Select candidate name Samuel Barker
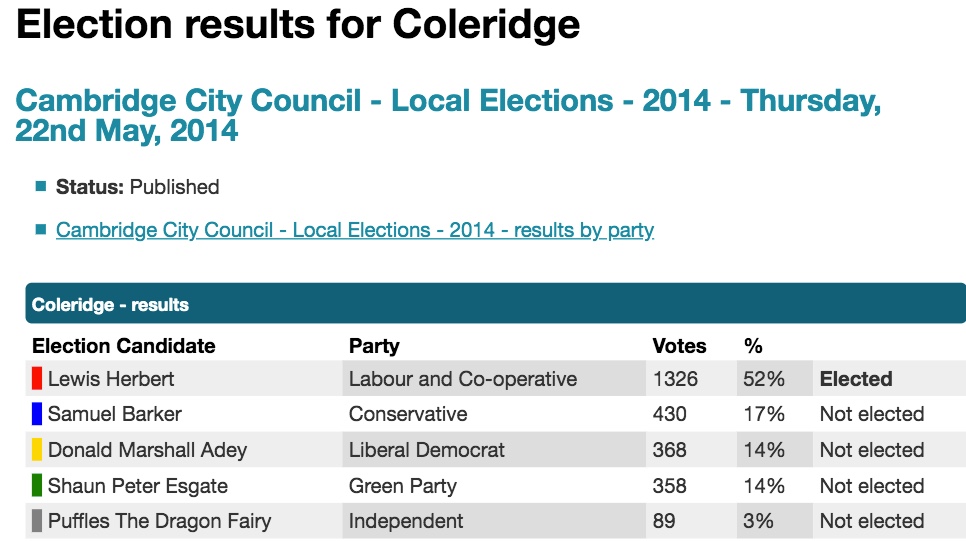 (x=115, y=414)
